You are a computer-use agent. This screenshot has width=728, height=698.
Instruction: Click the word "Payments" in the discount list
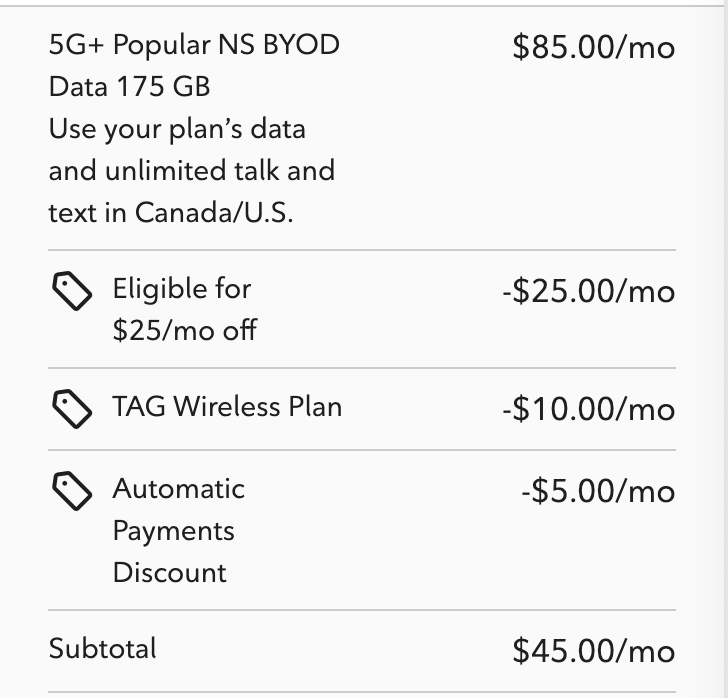174,531
